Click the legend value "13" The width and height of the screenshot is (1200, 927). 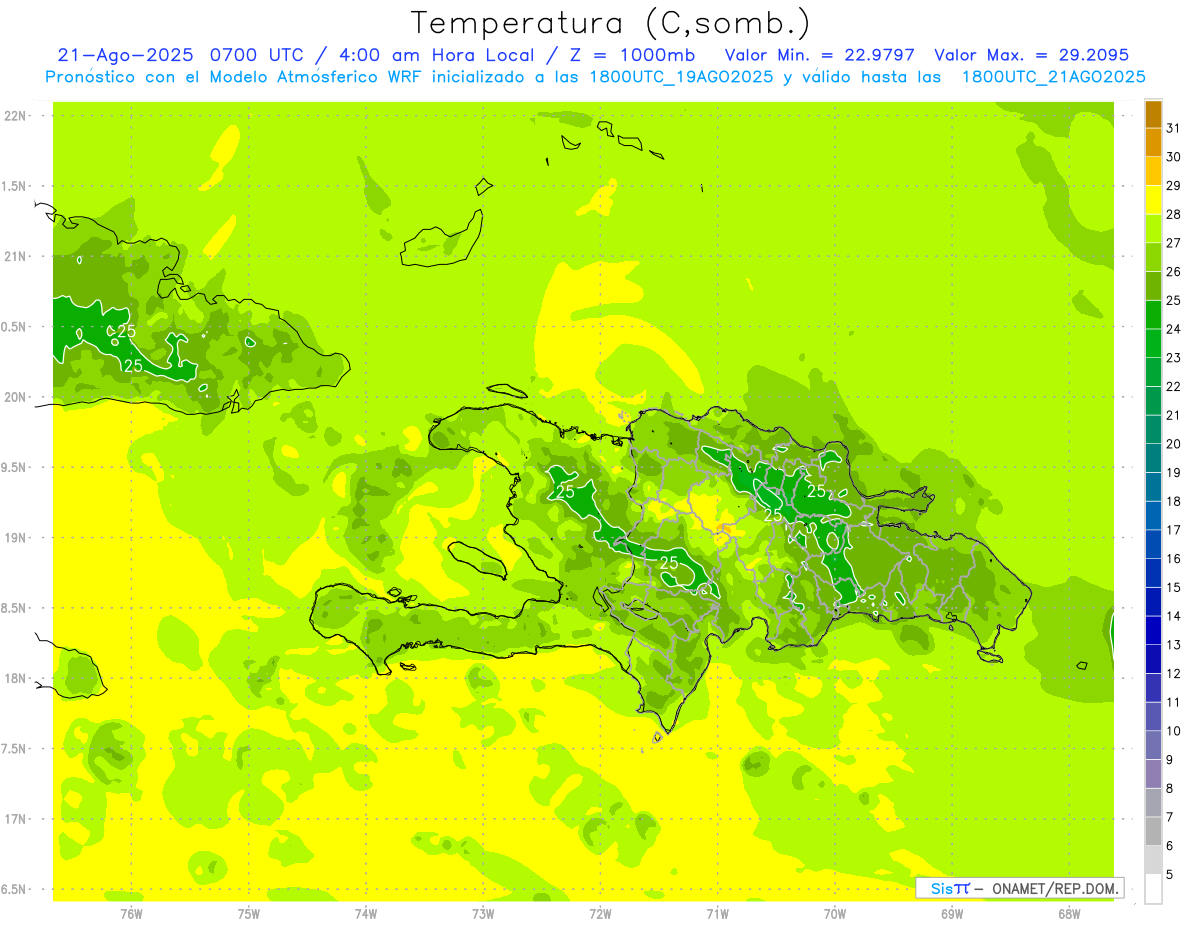[1174, 645]
